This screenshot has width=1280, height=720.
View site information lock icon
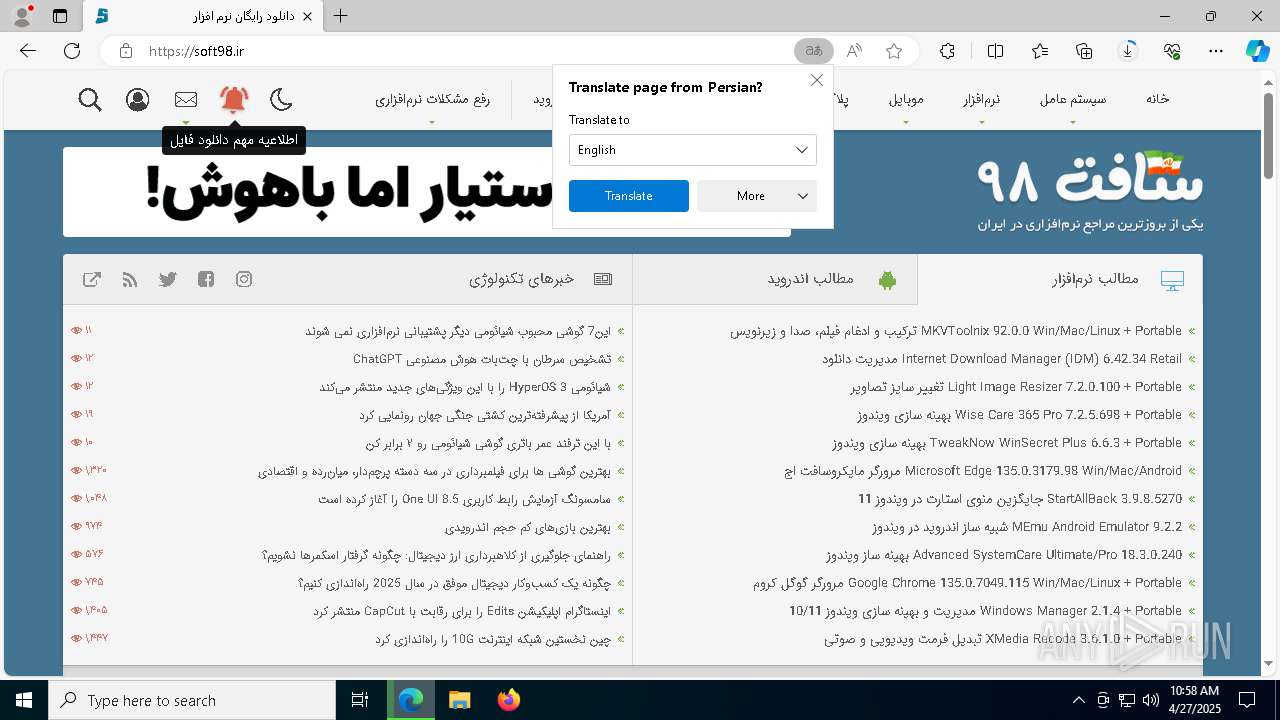[x=125, y=51]
